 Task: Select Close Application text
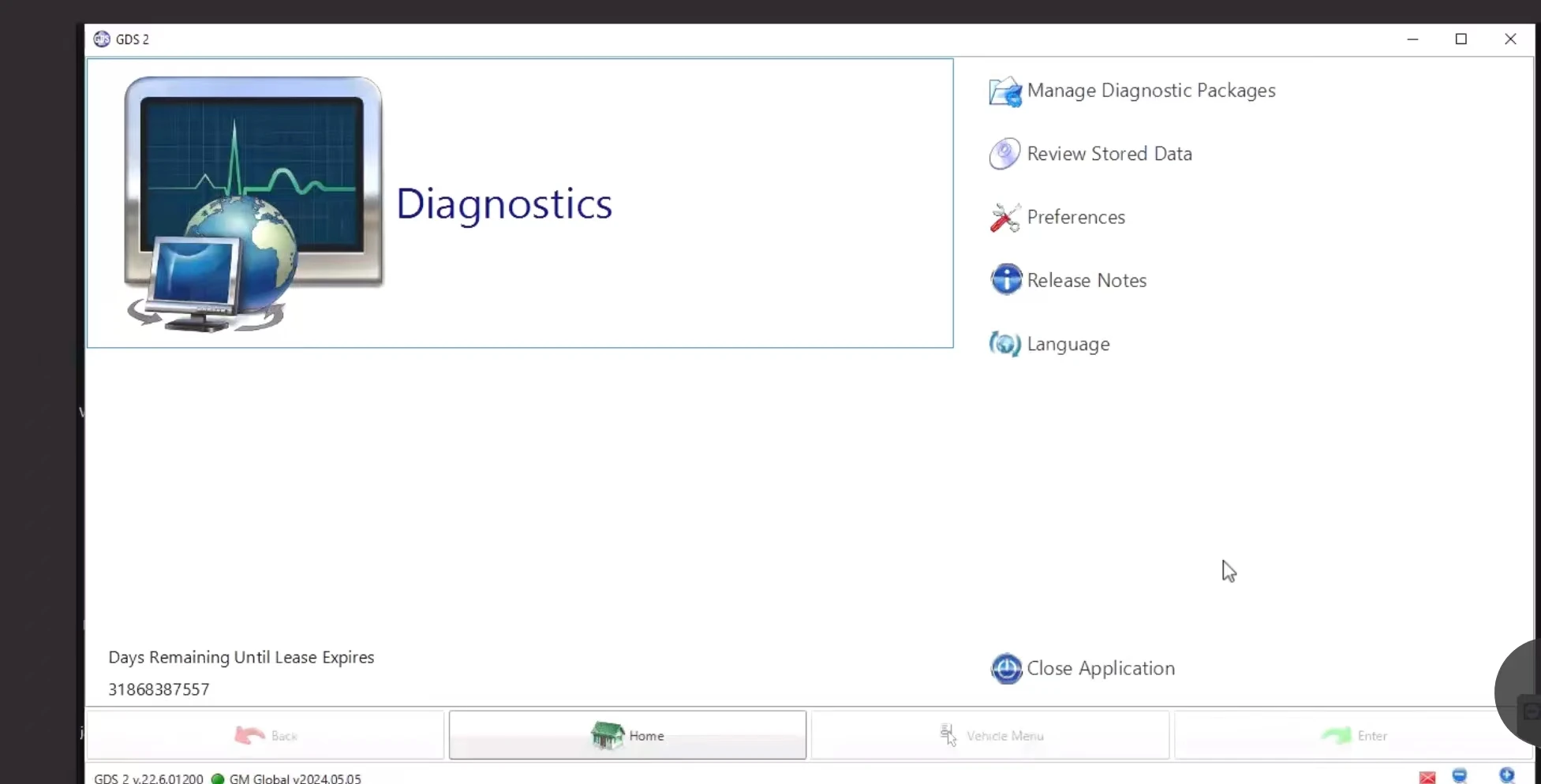tap(1101, 668)
